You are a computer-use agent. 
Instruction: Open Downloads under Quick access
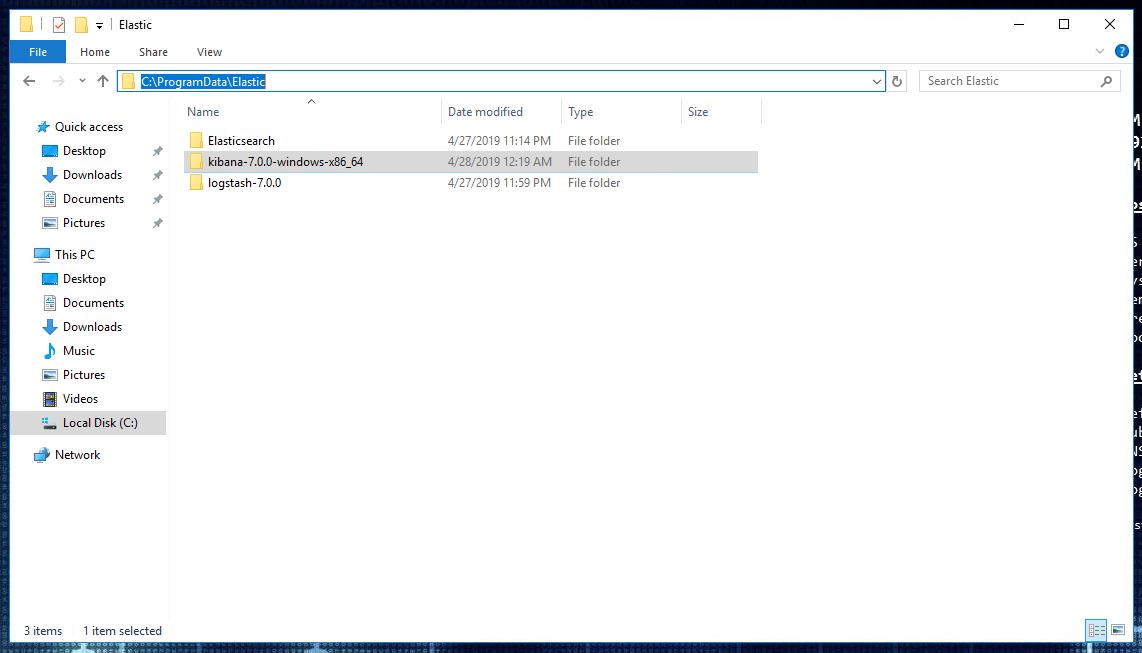(92, 175)
